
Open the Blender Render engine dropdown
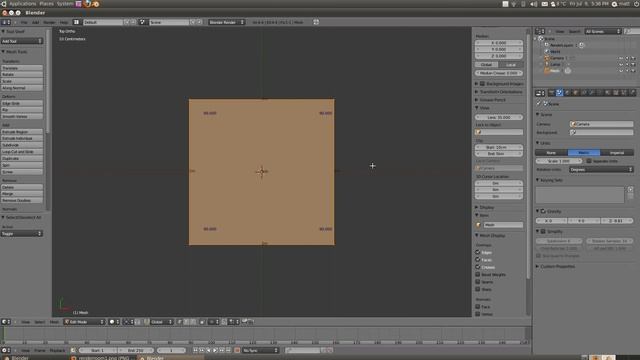(x=227, y=22)
